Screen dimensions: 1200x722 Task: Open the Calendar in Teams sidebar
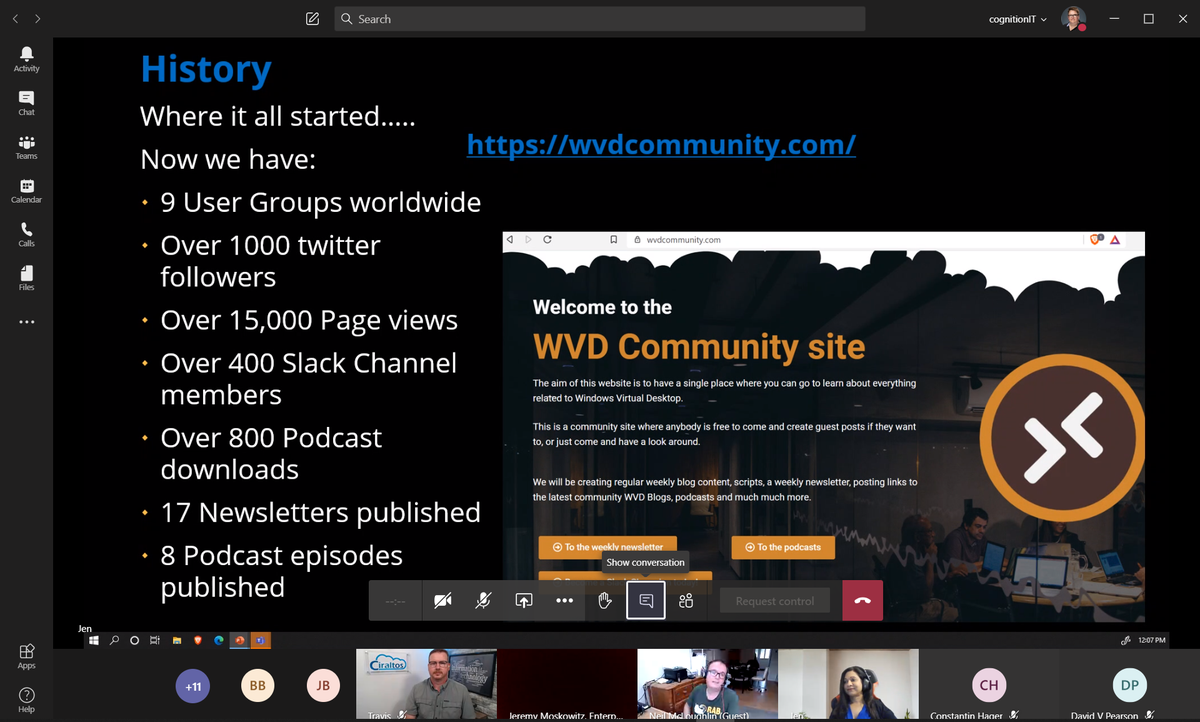(26, 191)
